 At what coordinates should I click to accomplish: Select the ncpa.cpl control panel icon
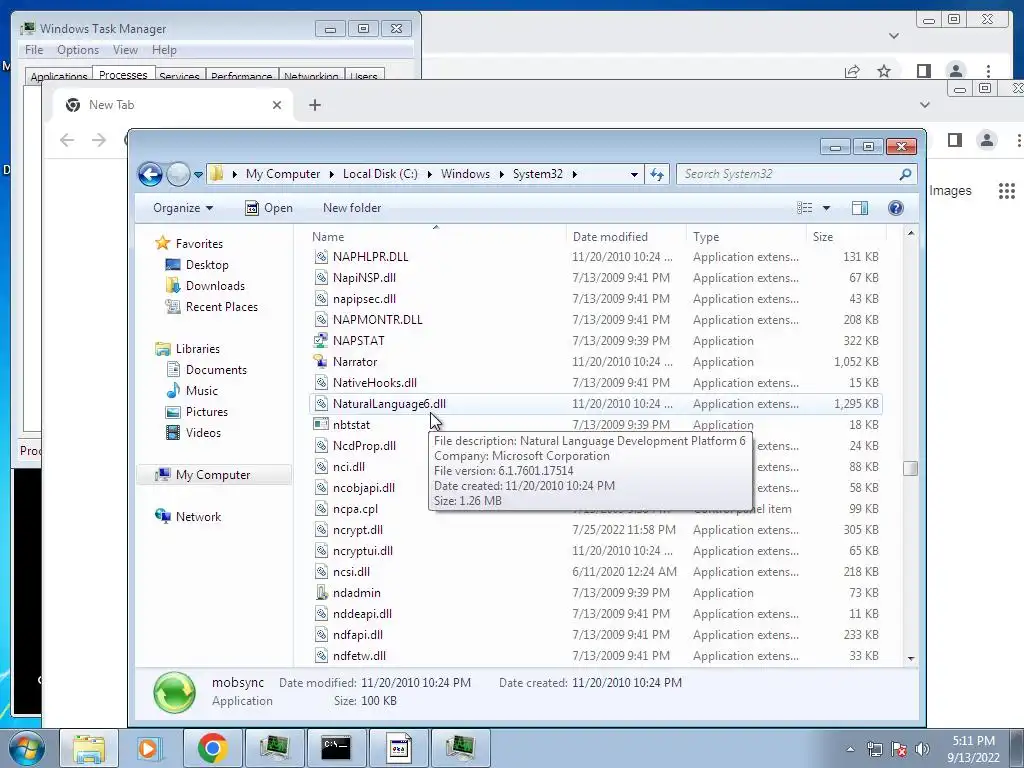point(321,509)
